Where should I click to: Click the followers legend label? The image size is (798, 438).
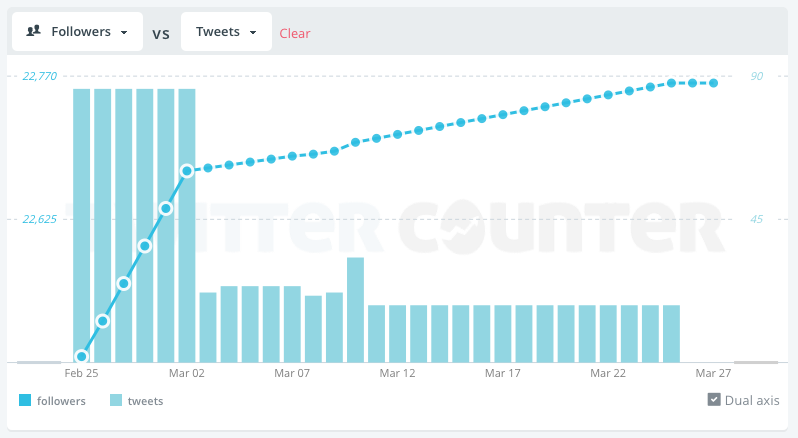[61, 401]
